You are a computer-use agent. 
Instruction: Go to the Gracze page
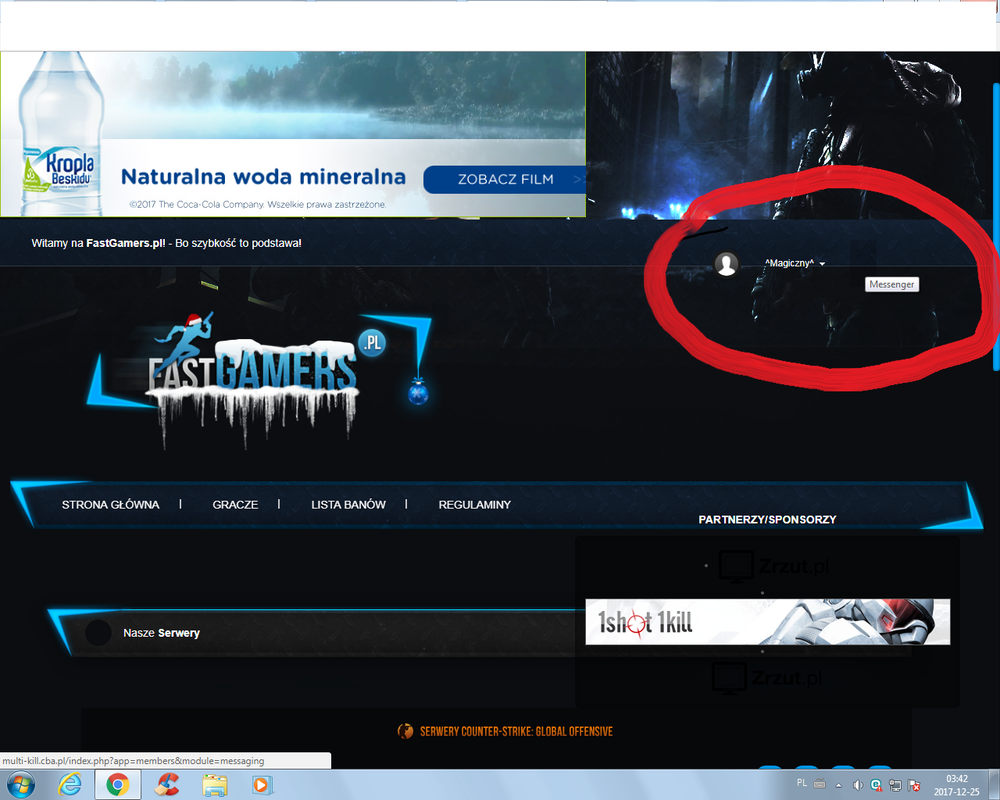click(x=235, y=505)
